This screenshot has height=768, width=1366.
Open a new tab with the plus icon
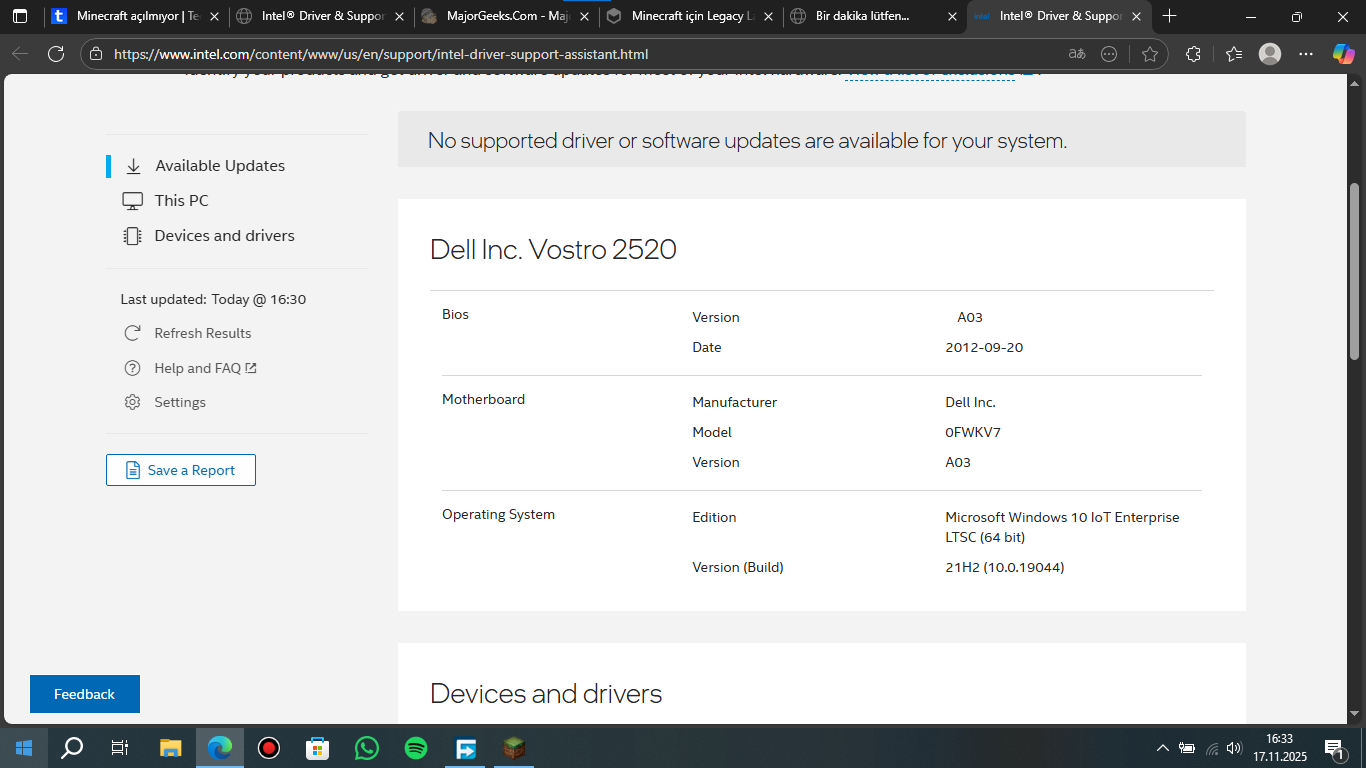(1170, 16)
